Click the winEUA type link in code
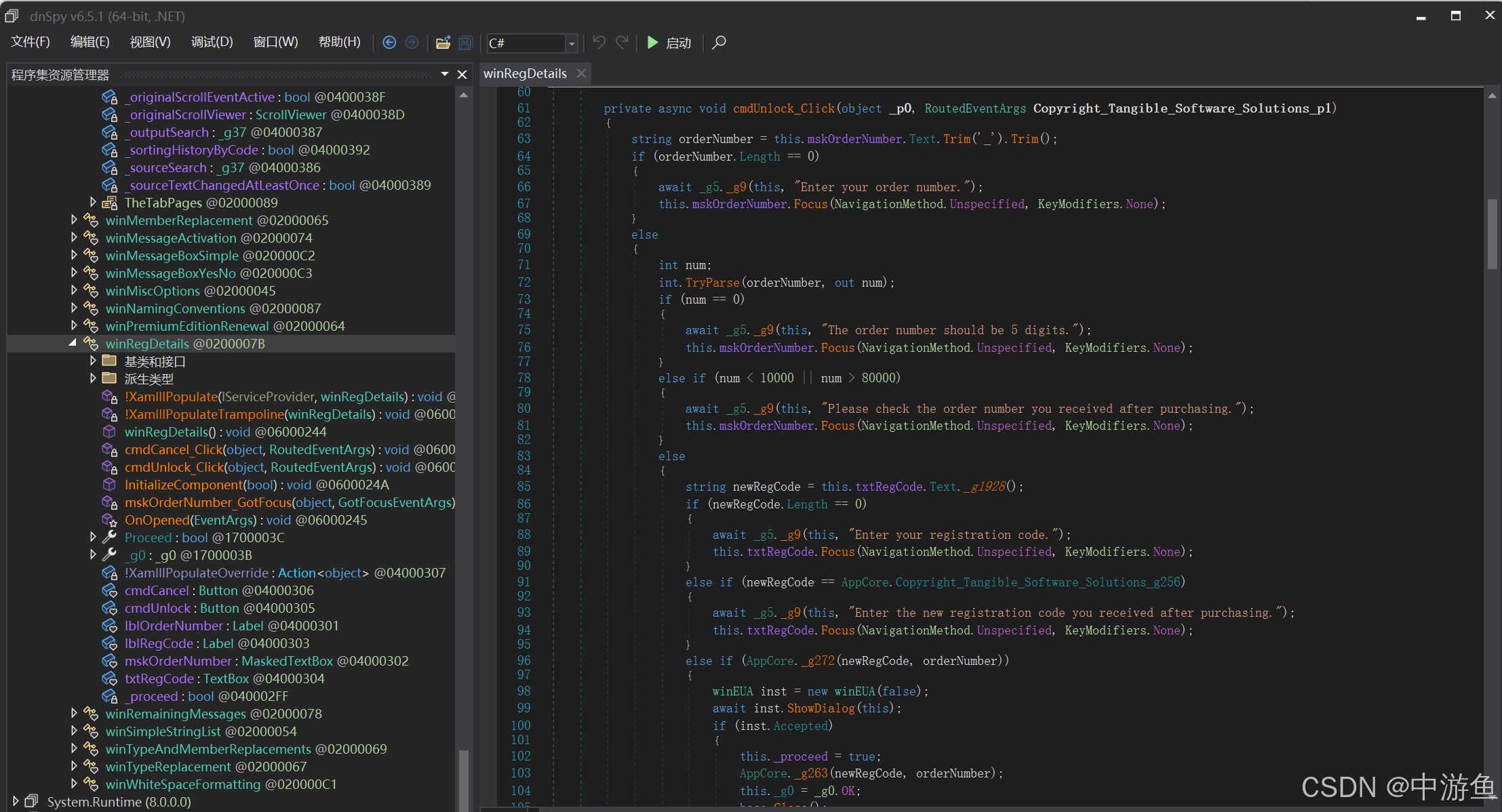Screen dimensions: 1502x812 click(732, 691)
